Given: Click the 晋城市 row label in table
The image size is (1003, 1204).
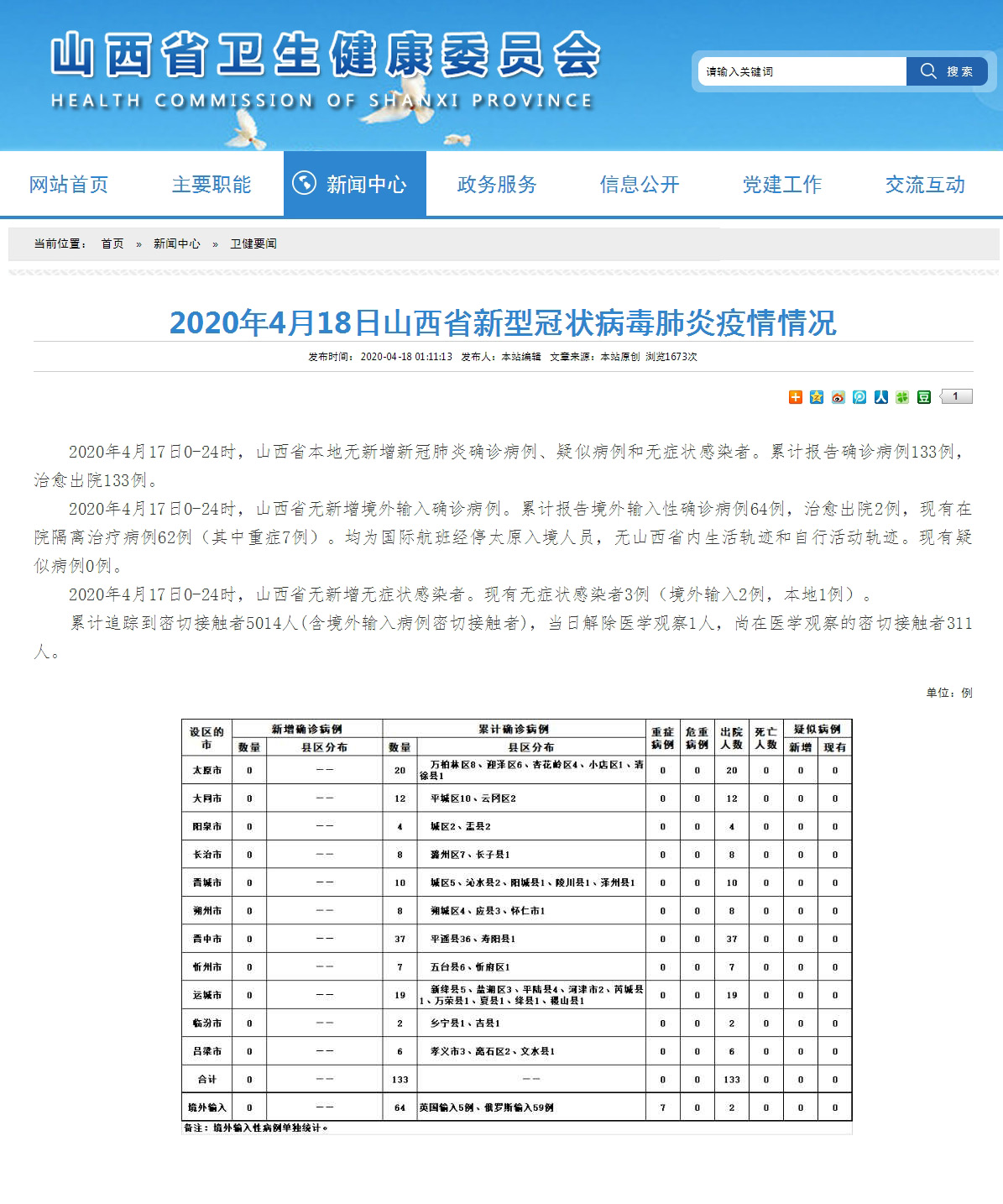Looking at the screenshot, I should [x=207, y=882].
